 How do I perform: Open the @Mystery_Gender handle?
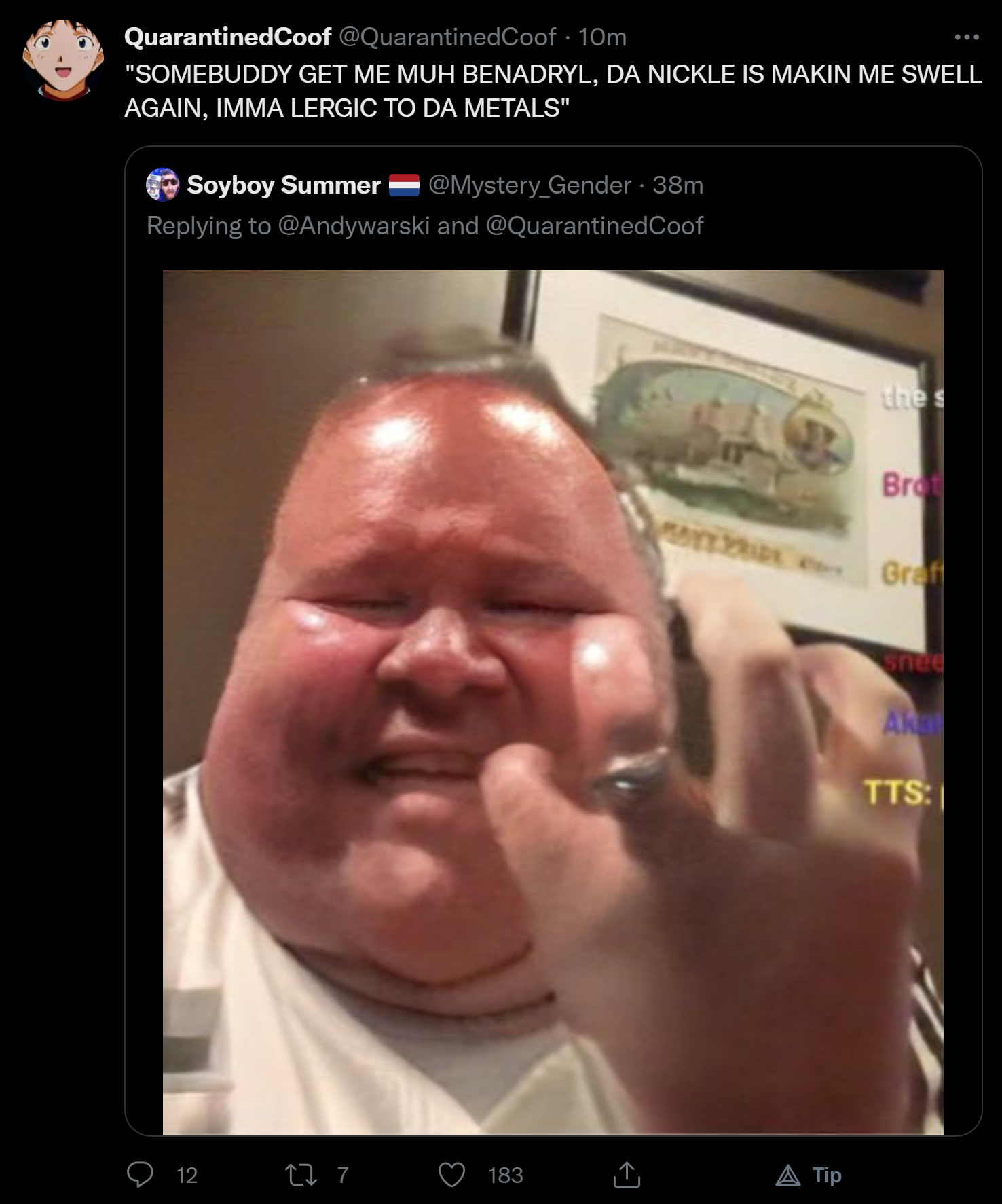(x=530, y=185)
